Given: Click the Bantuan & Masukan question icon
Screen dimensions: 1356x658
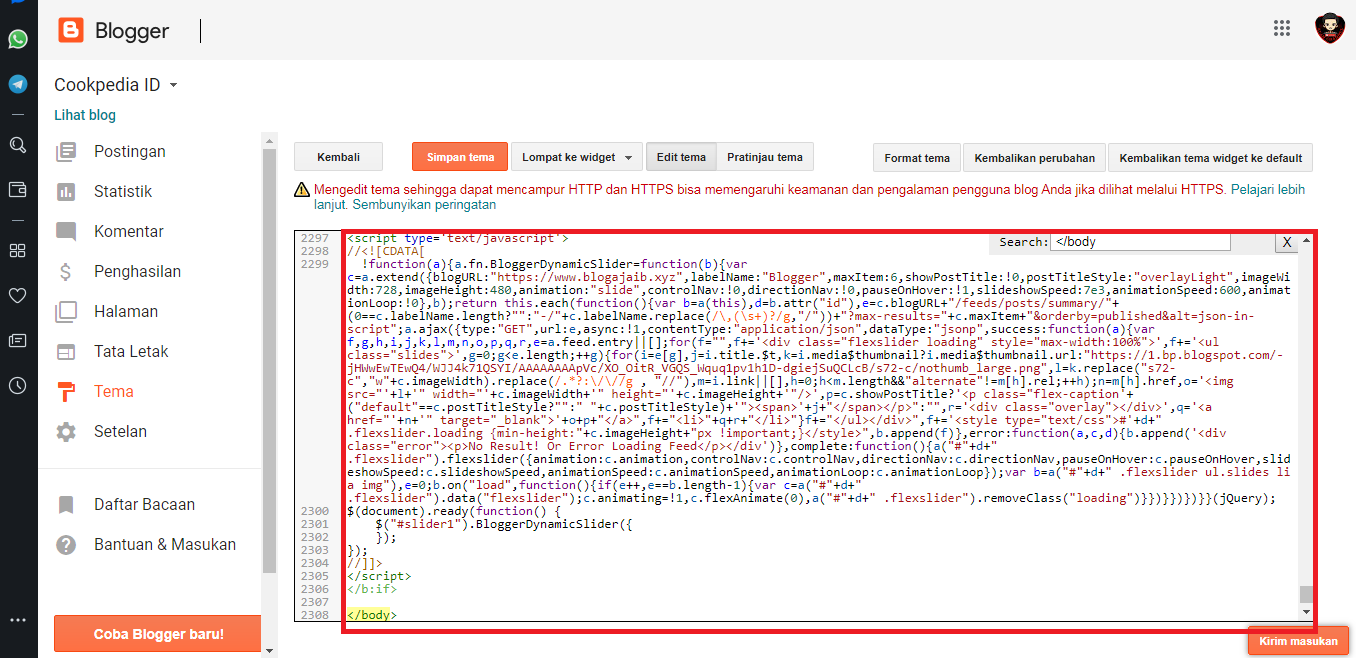Looking at the screenshot, I should click(66, 545).
